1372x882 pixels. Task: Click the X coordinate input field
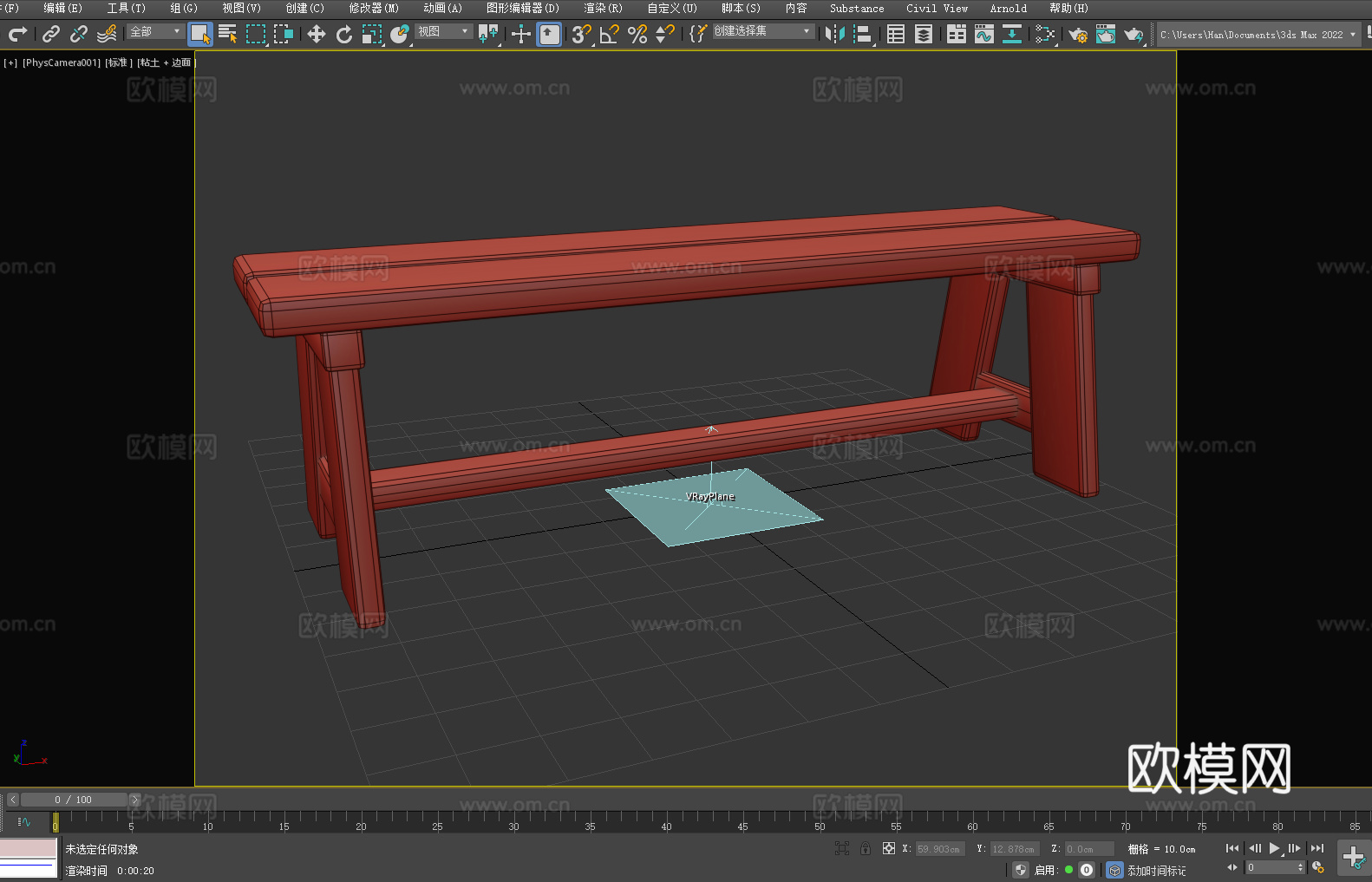point(941,849)
